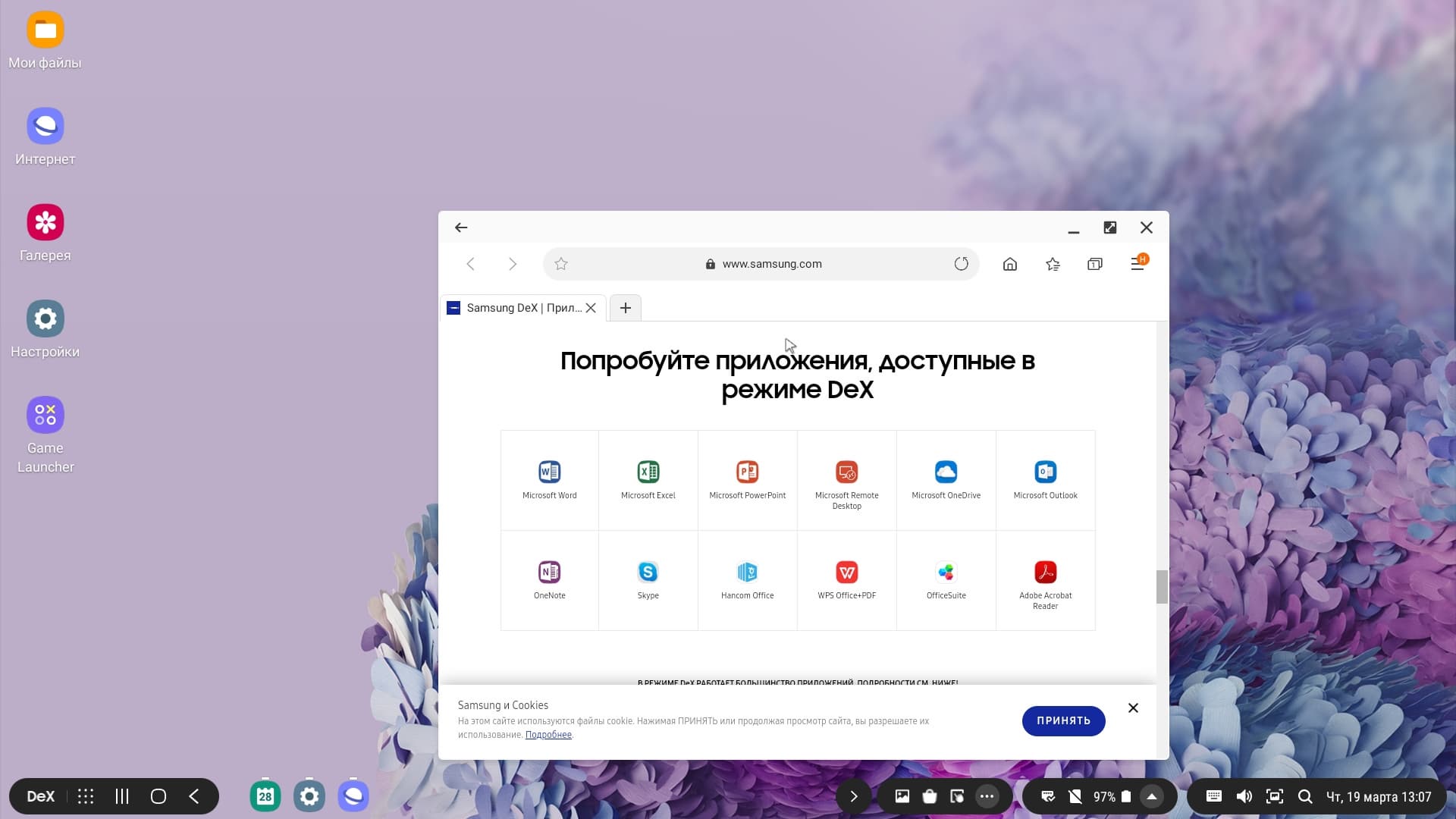The image size is (1456, 819).
Task: Toggle the on-screen keyboard icon
Action: (1213, 796)
